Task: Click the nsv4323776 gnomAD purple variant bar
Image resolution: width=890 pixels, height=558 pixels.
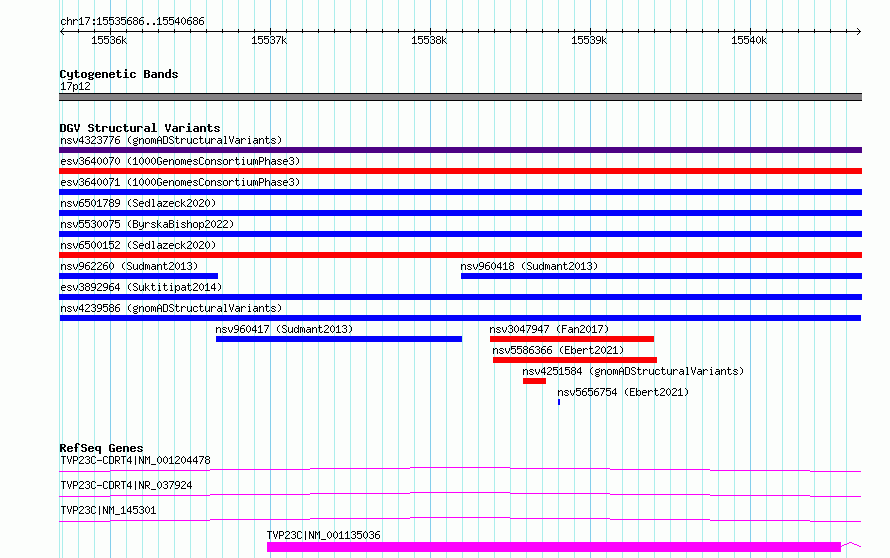Action: coord(460,150)
